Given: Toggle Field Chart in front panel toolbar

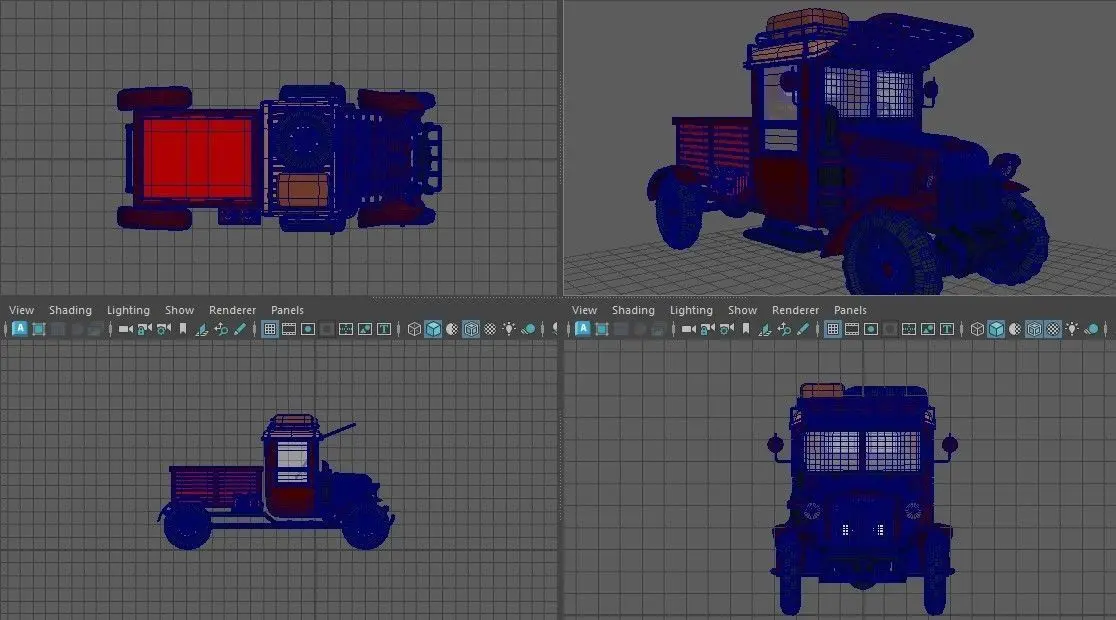Looking at the screenshot, I should click(x=909, y=329).
